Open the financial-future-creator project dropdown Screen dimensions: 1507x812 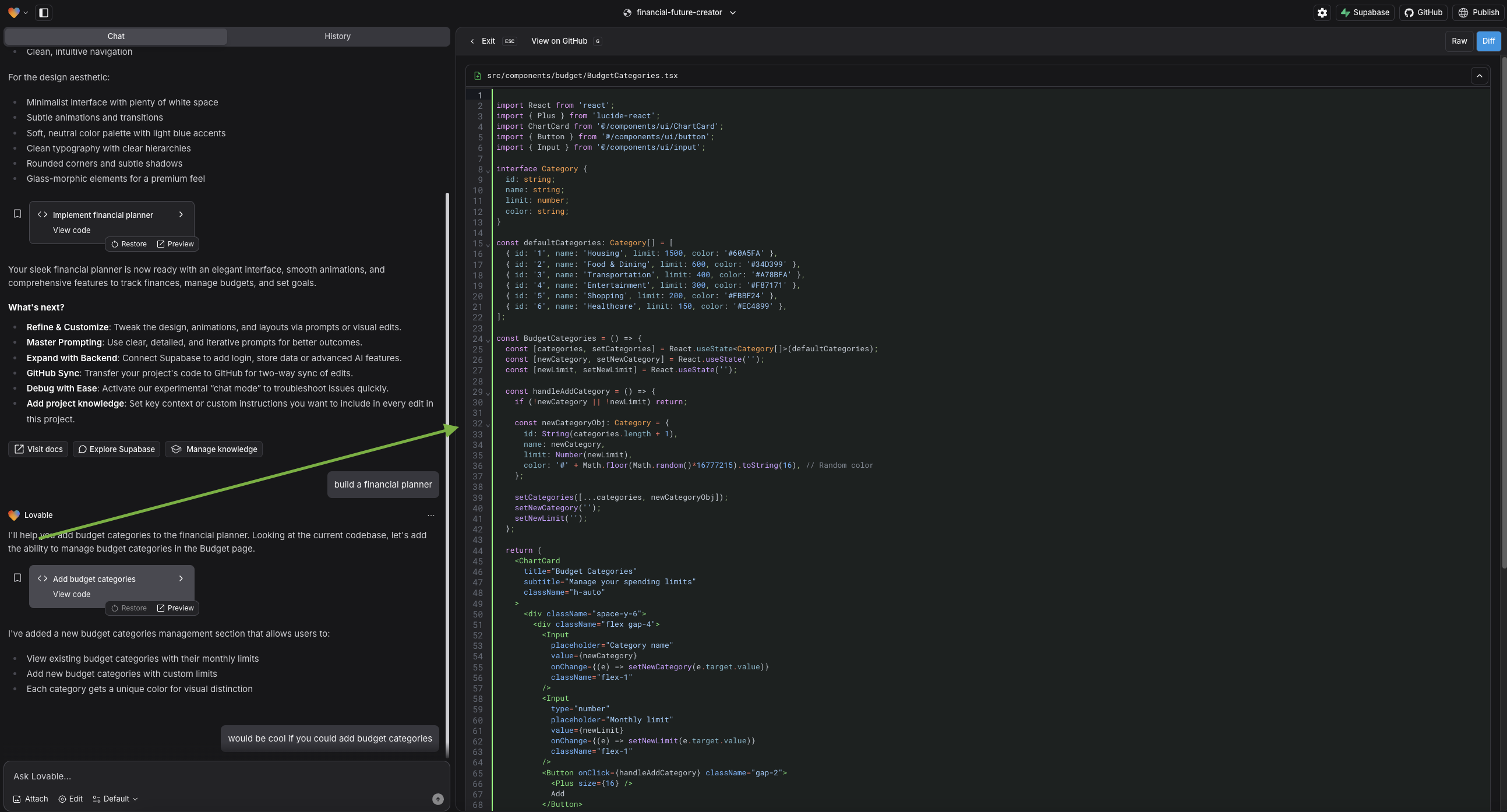pyautogui.click(x=679, y=12)
